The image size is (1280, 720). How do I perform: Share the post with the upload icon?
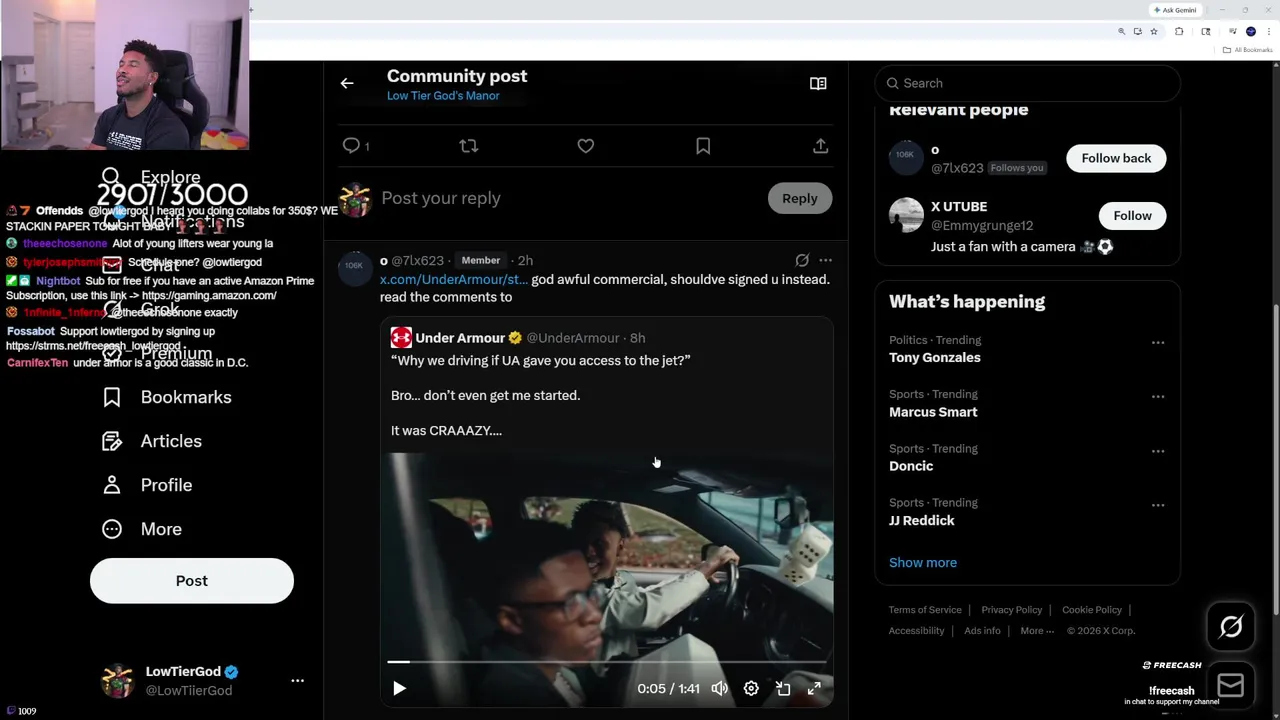pyautogui.click(x=820, y=146)
